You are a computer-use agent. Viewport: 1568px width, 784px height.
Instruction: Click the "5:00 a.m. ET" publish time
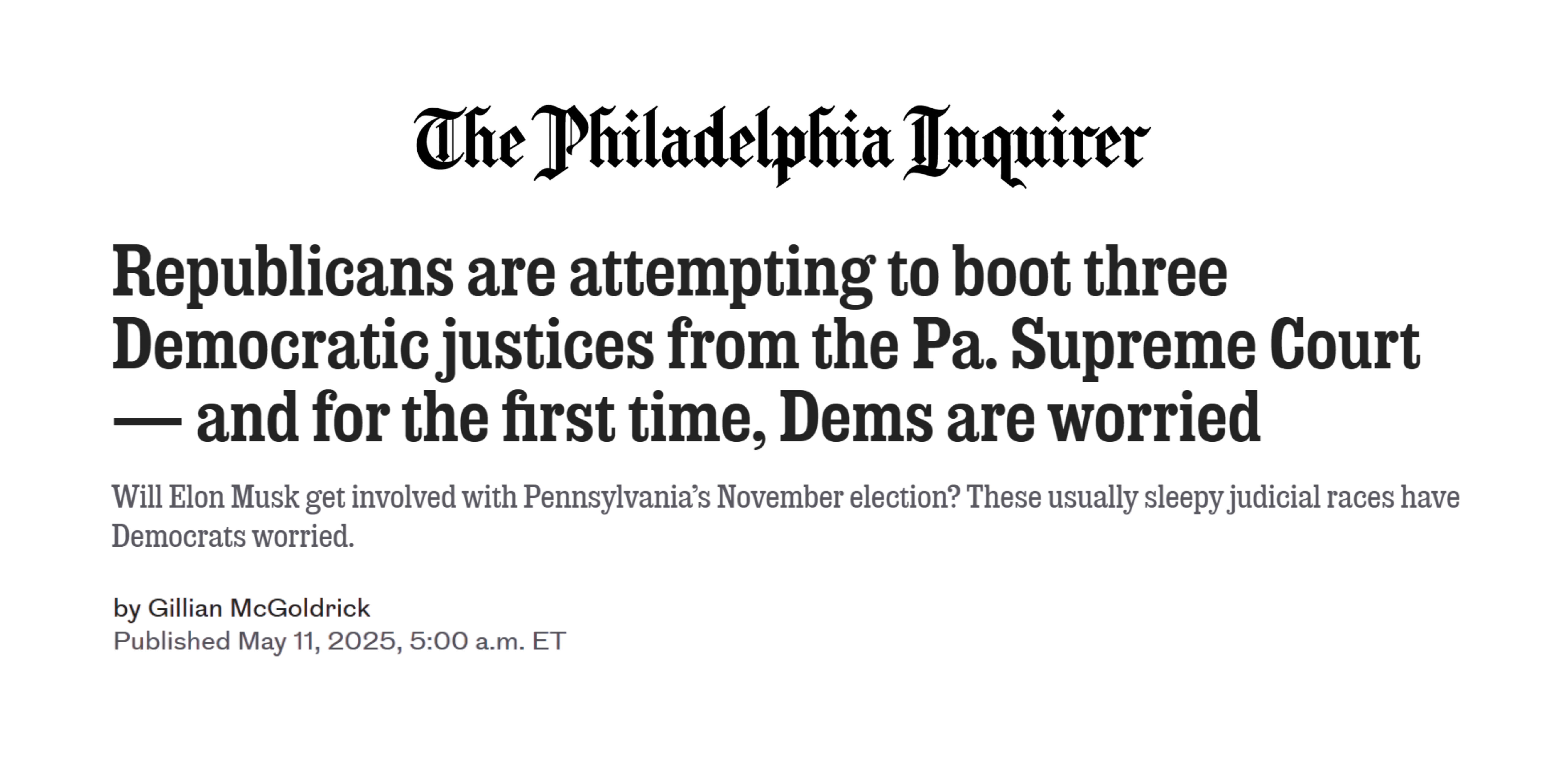click(488, 641)
